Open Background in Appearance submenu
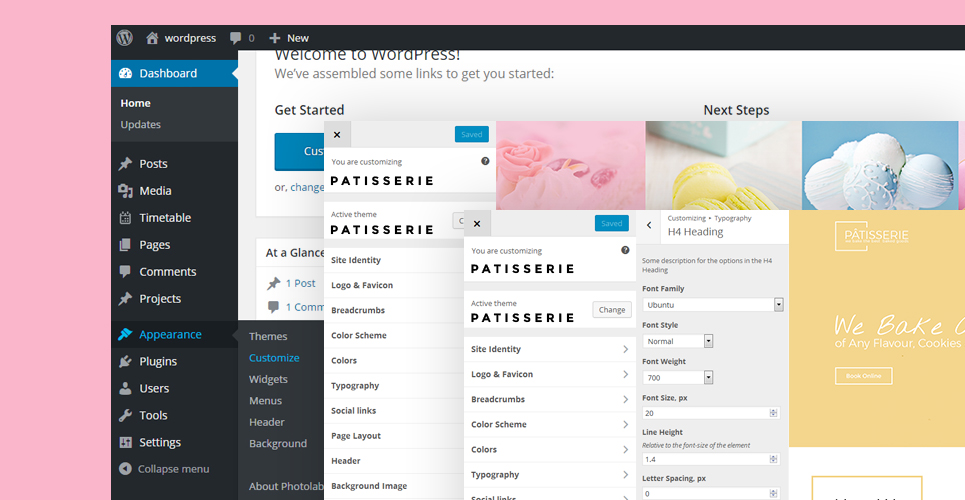Viewport: 965px width, 500px height. coord(278,443)
